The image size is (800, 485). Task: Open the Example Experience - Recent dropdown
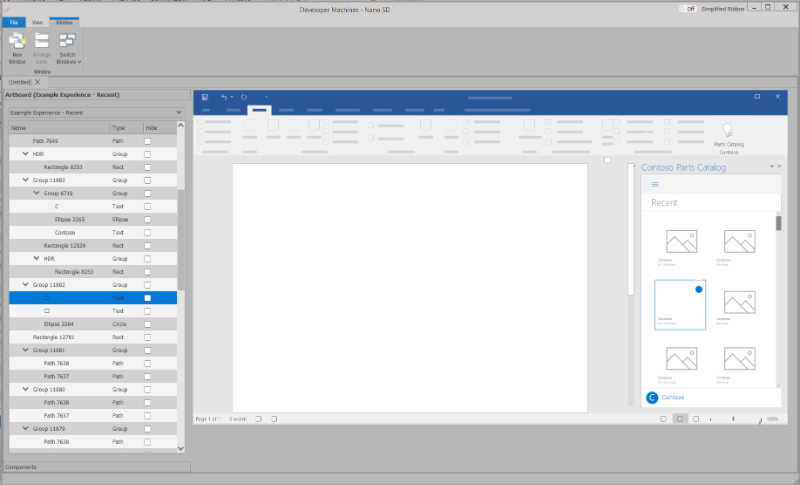coord(178,113)
